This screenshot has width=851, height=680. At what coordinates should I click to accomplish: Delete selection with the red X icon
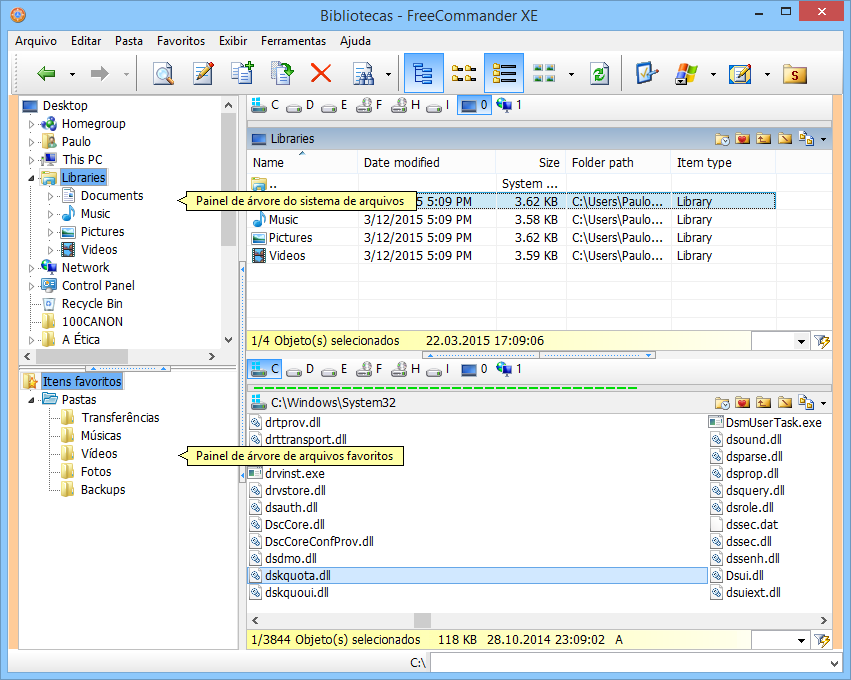tap(321, 73)
